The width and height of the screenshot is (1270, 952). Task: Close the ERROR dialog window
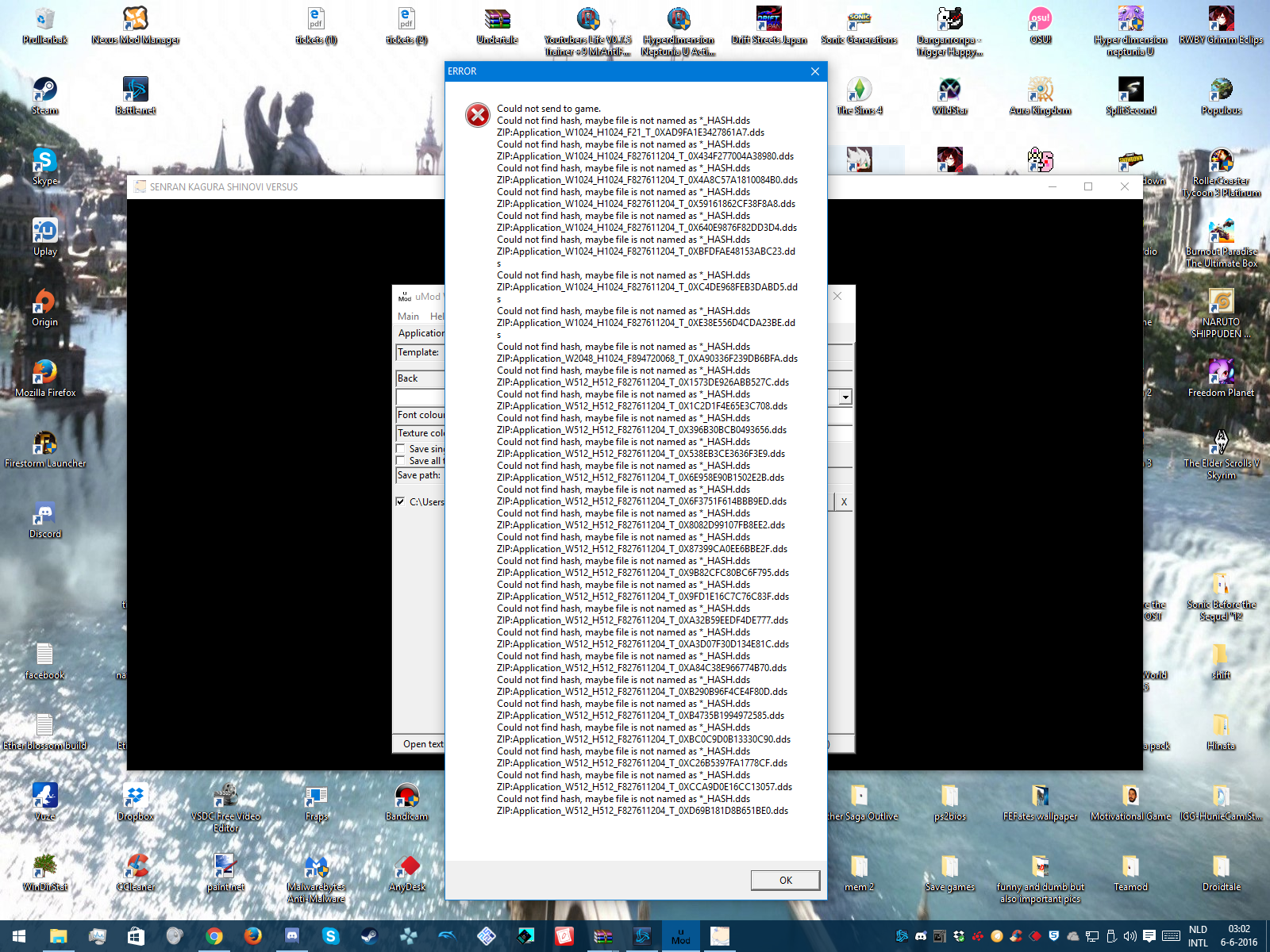click(814, 71)
